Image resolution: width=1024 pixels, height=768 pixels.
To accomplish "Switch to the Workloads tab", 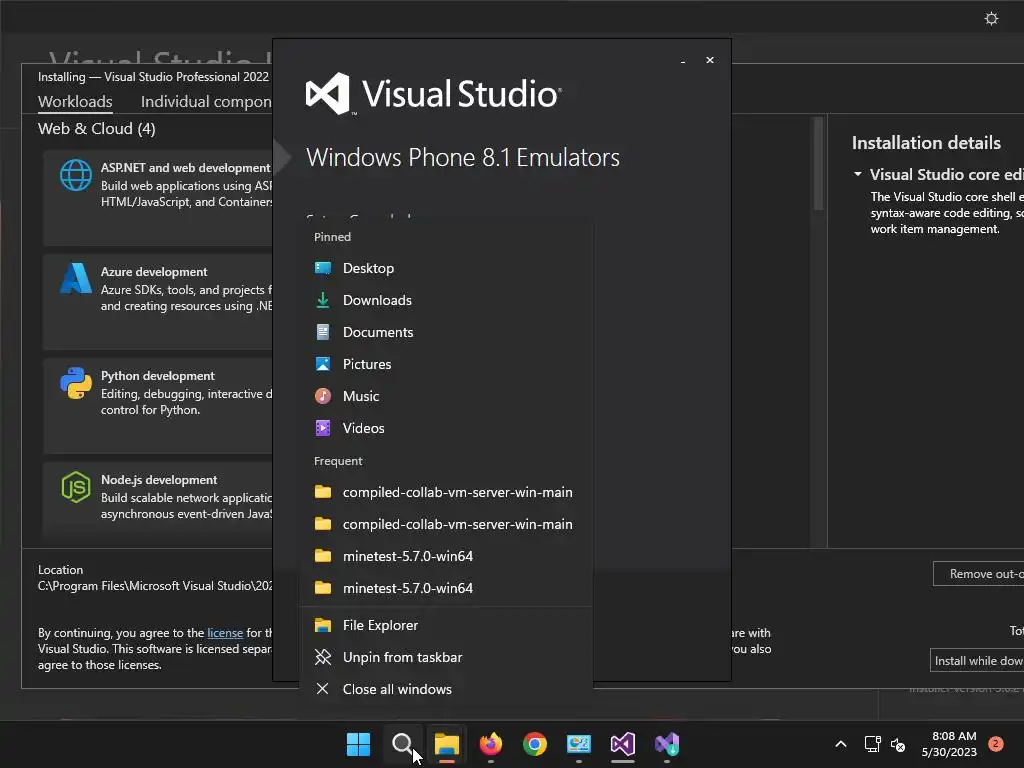I will (x=75, y=102).
